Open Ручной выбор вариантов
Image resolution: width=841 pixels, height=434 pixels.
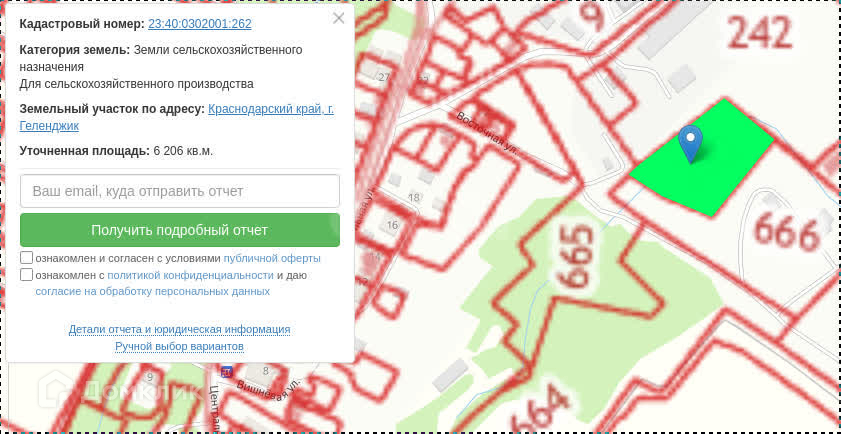(179, 346)
